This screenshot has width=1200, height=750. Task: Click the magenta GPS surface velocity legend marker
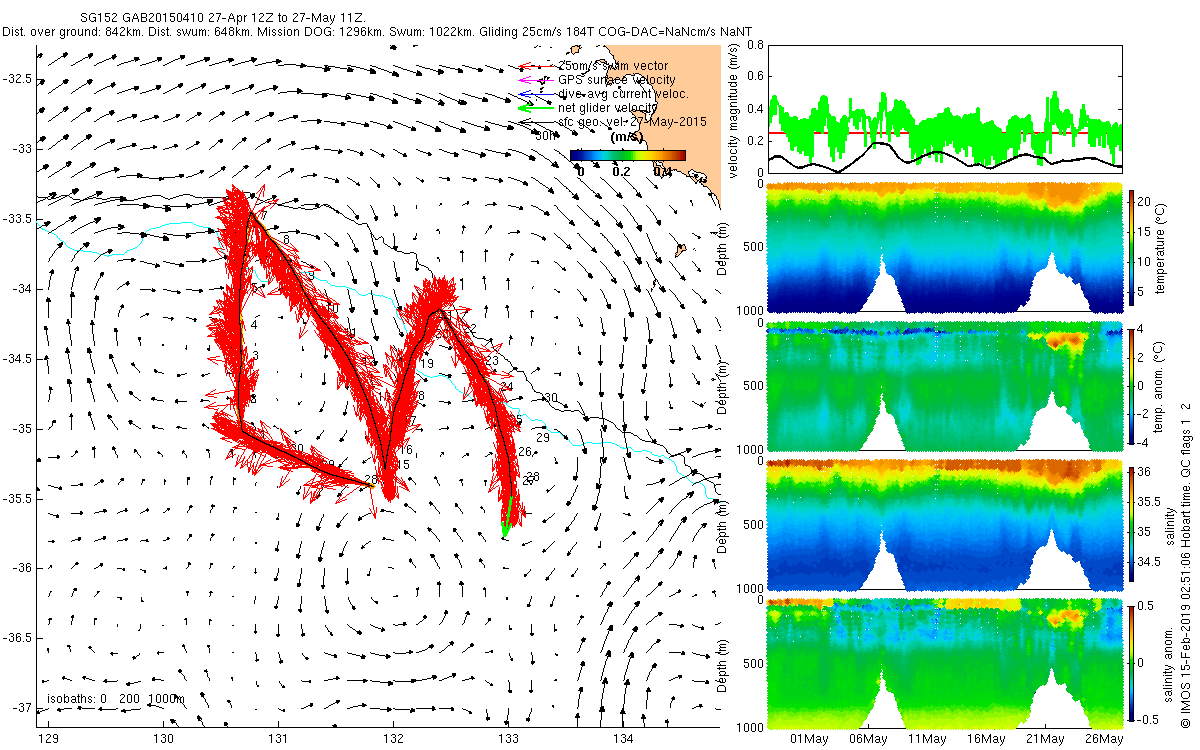(535, 80)
